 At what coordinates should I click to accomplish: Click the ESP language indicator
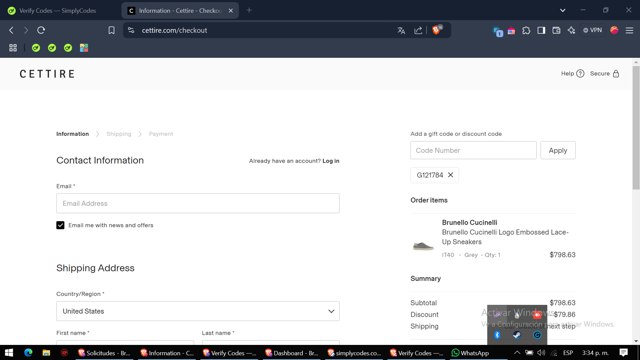coord(568,353)
